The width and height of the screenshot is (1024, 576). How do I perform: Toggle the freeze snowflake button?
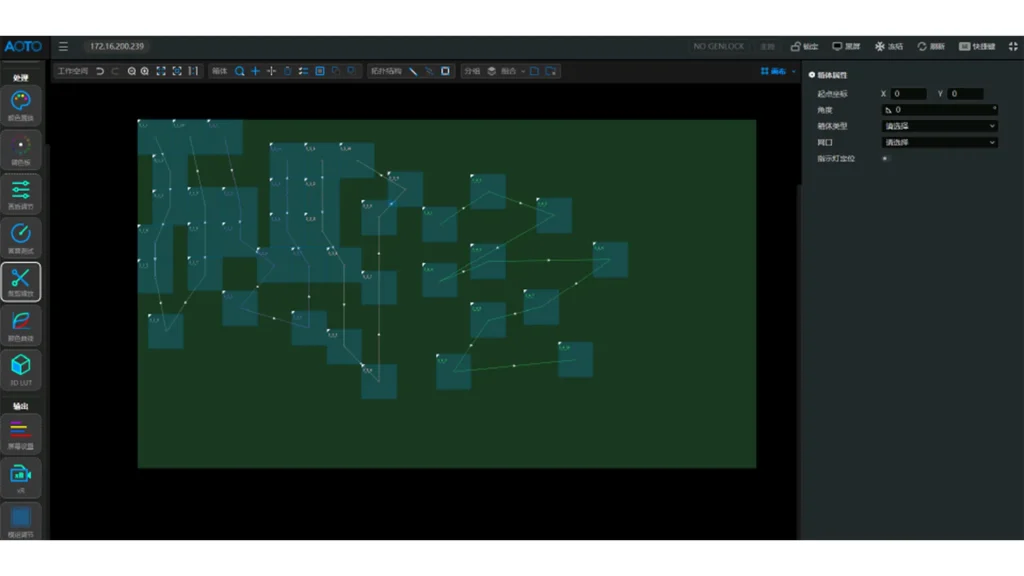(888, 46)
